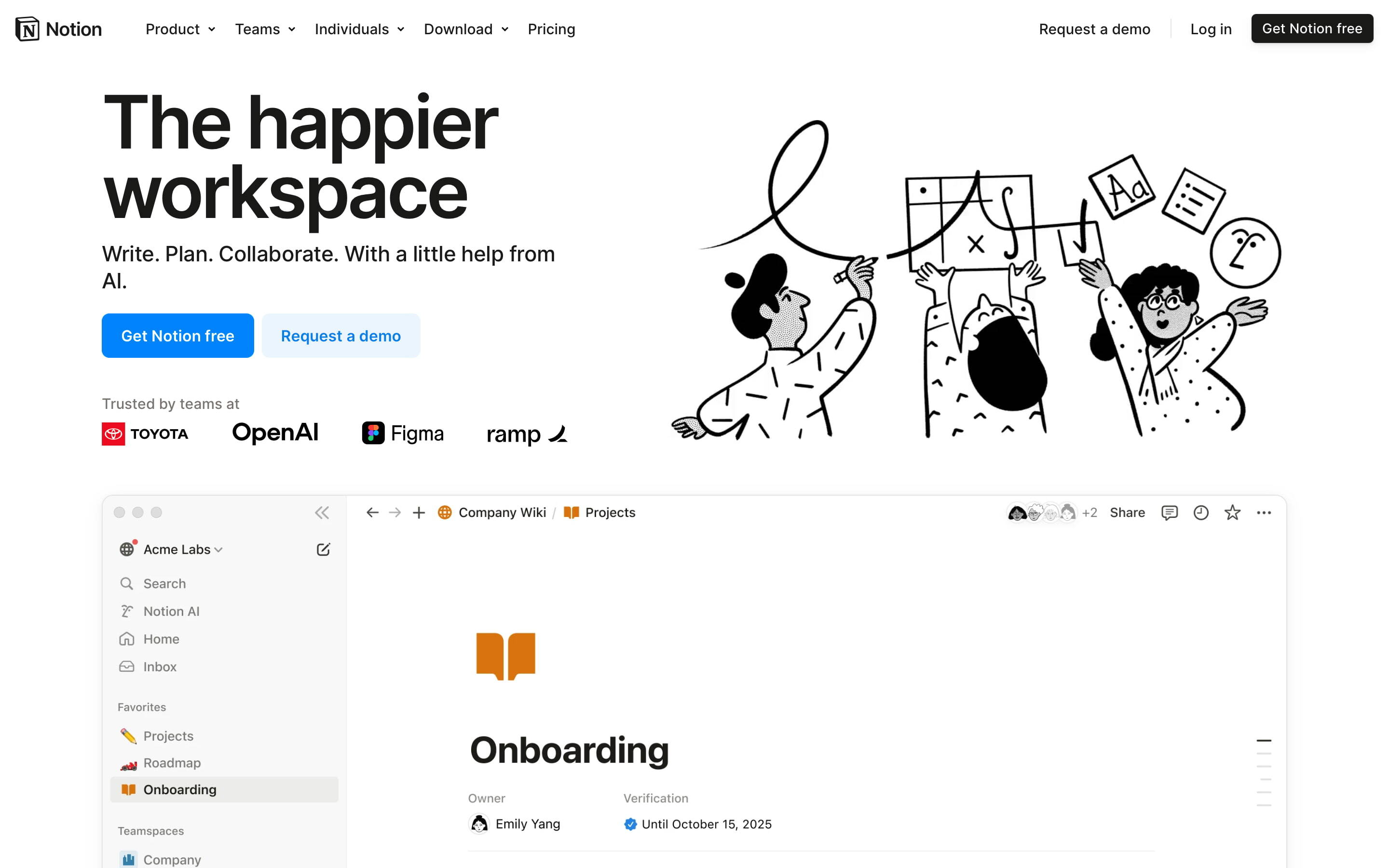Favorite the page with the star icon
This screenshot has height=868, width=1389.
(1232, 513)
